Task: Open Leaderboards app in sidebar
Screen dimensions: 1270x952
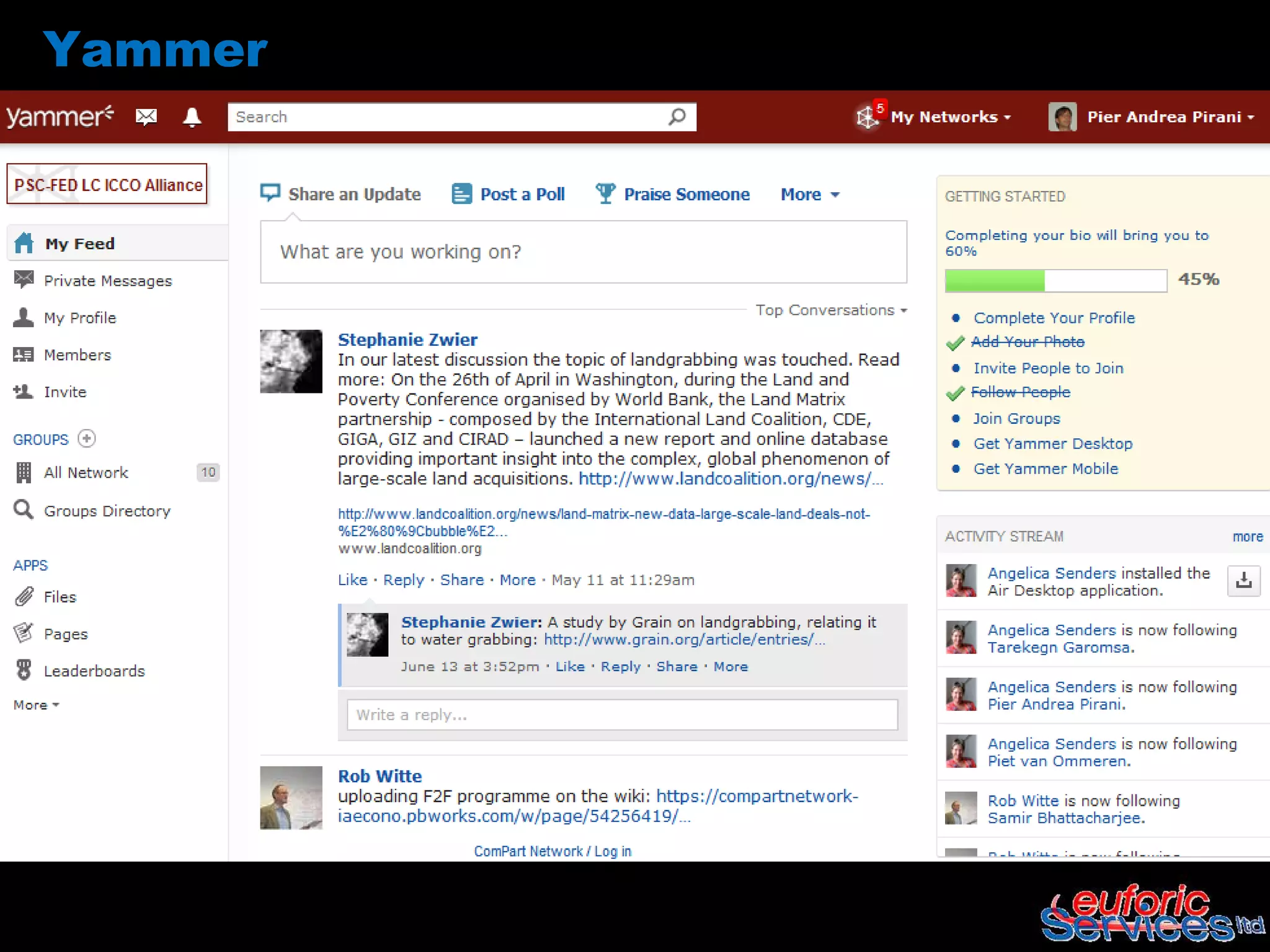Action: click(94, 671)
